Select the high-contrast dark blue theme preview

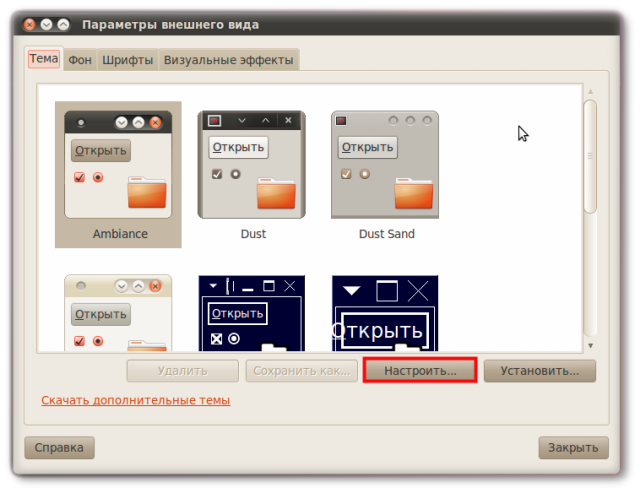click(252, 314)
